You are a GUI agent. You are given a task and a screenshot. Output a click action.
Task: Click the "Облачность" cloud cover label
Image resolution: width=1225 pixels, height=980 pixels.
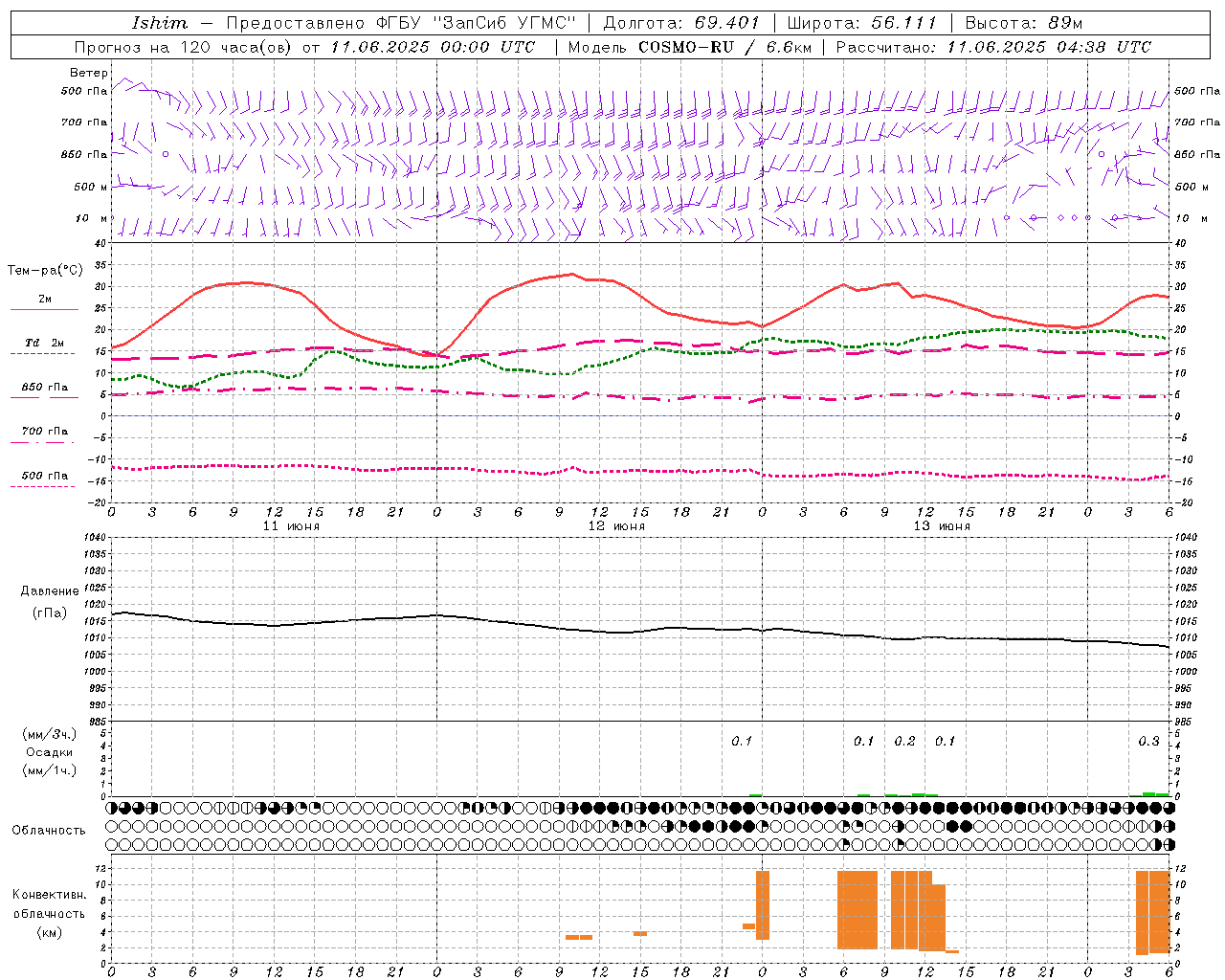click(49, 830)
